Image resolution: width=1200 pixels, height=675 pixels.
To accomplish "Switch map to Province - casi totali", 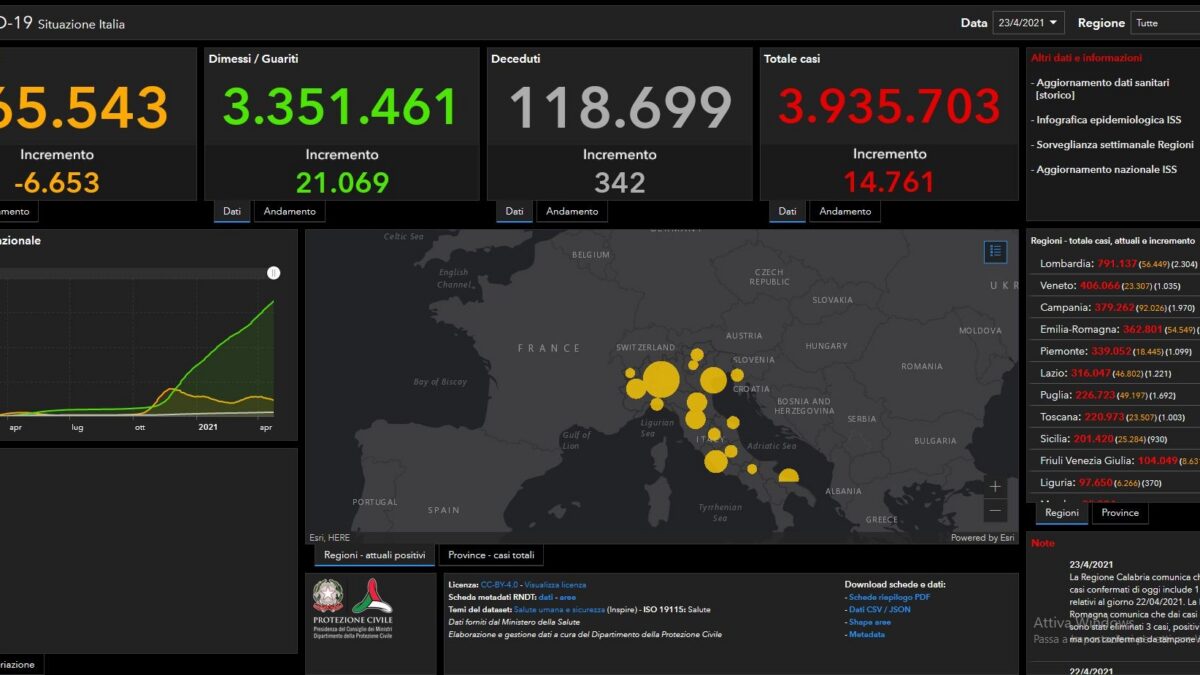I will pyautogui.click(x=491, y=555).
